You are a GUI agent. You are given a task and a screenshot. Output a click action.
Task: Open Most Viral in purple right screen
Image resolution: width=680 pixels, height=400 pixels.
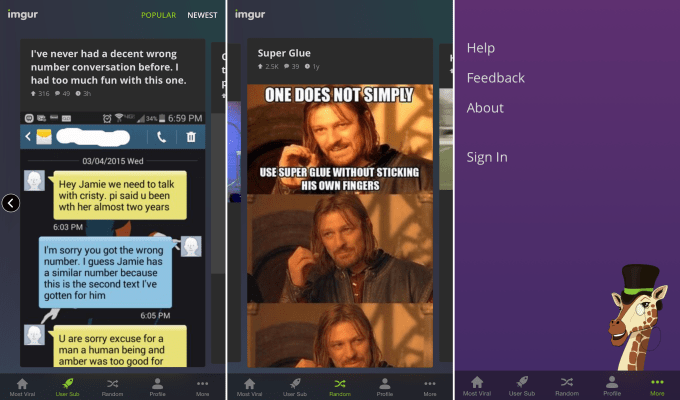(x=477, y=386)
